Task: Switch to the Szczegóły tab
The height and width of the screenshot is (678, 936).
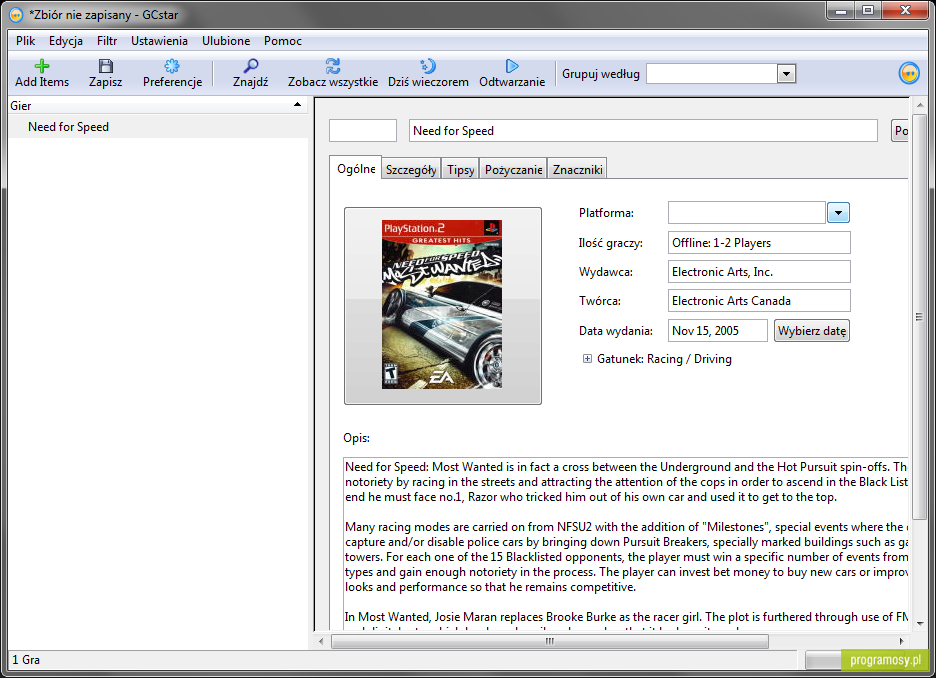Action: (411, 170)
